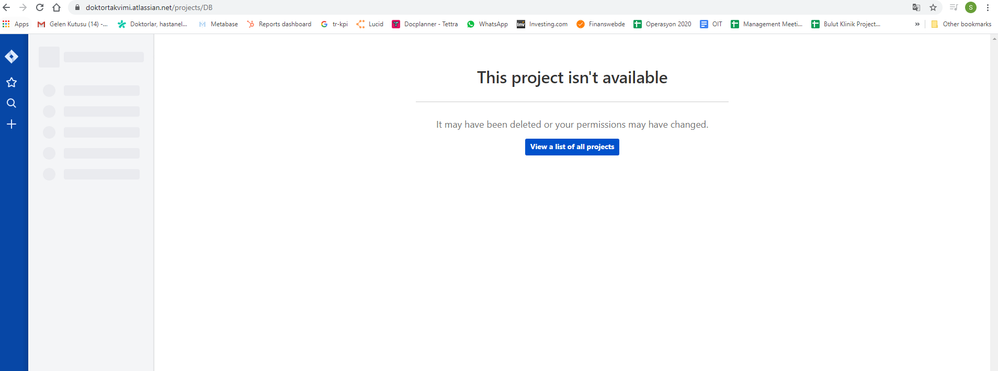Open starred items in Jira sidebar
Viewport: 998px width, 371px height.
11,82
